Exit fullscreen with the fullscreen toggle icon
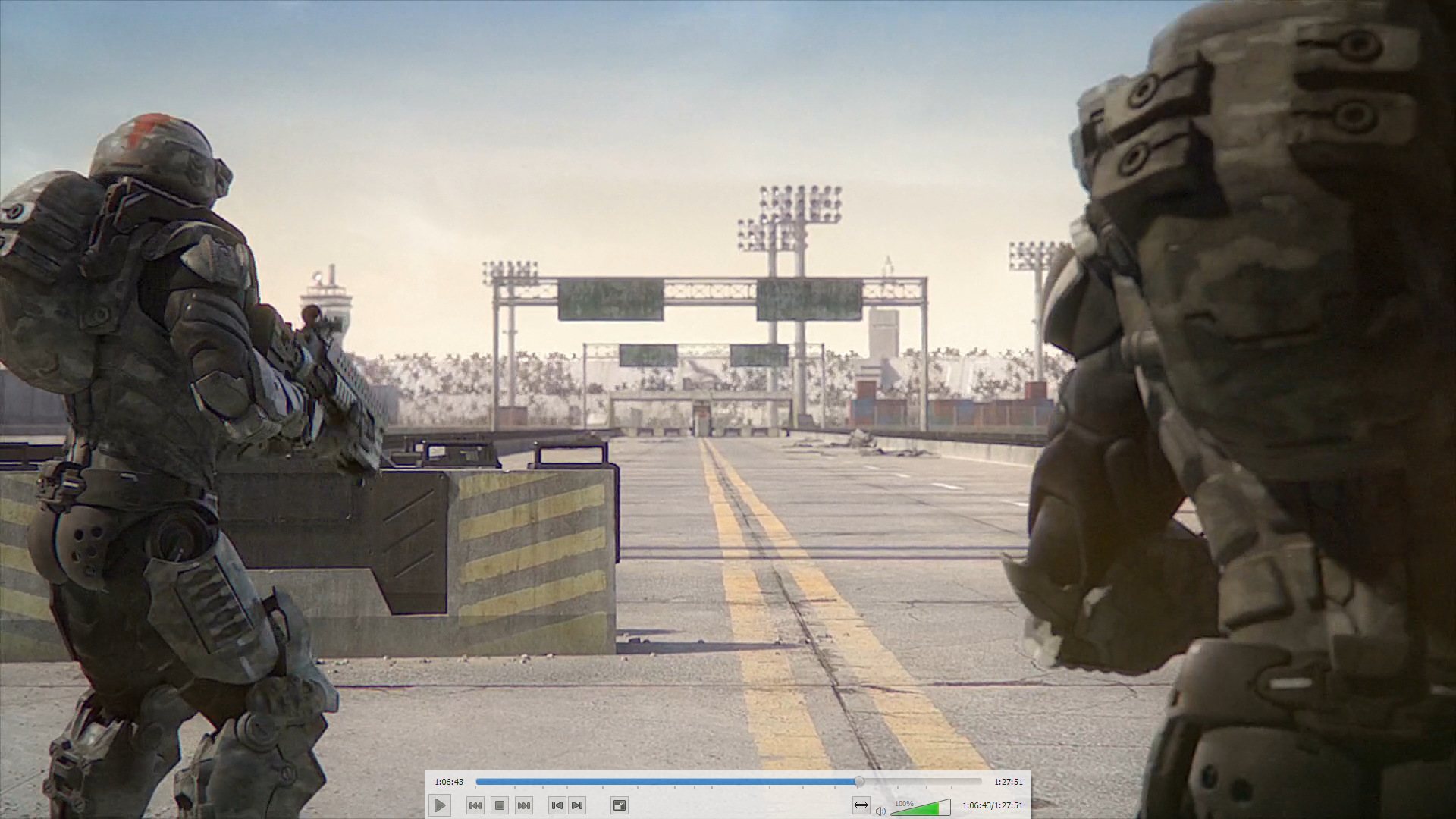 coord(619,805)
